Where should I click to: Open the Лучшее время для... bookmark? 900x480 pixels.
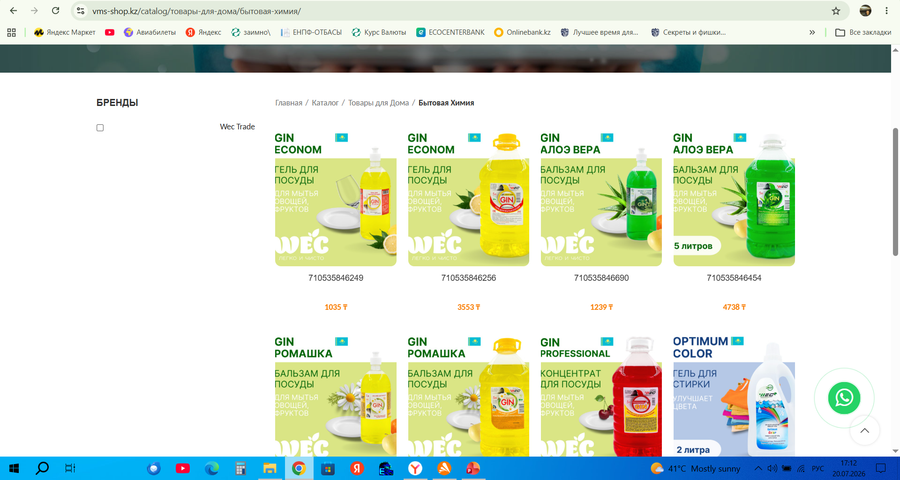600,33
